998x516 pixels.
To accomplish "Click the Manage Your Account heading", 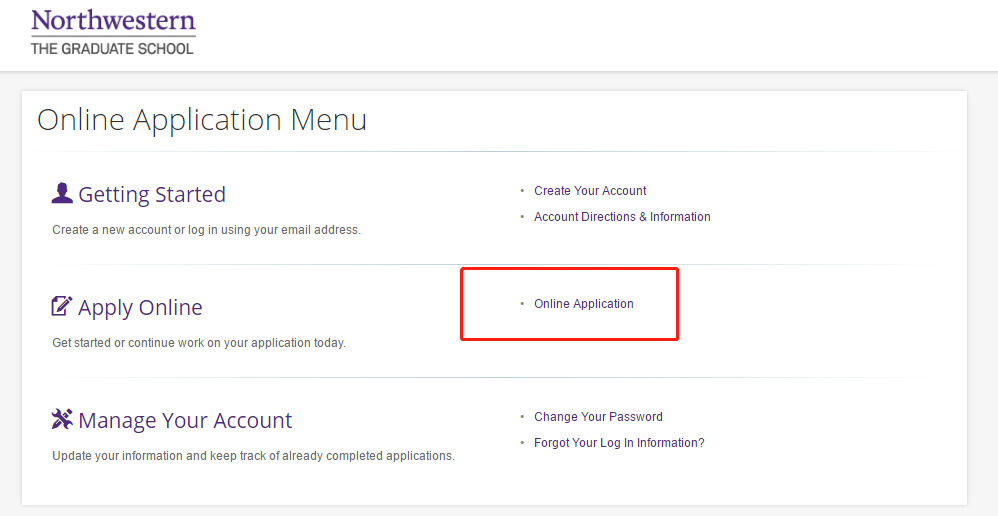I will [x=185, y=420].
